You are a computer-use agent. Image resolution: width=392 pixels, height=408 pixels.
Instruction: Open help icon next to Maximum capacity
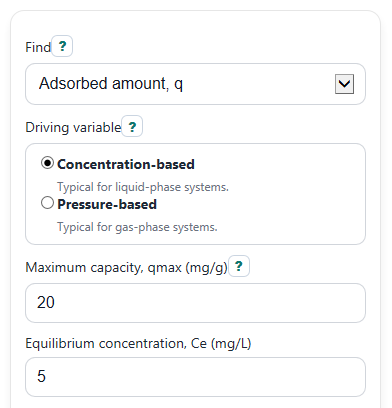coord(239,266)
